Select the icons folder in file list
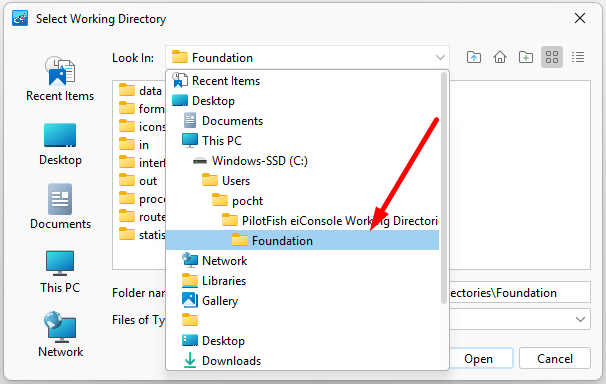Image resolution: width=606 pixels, height=384 pixels. (142, 127)
